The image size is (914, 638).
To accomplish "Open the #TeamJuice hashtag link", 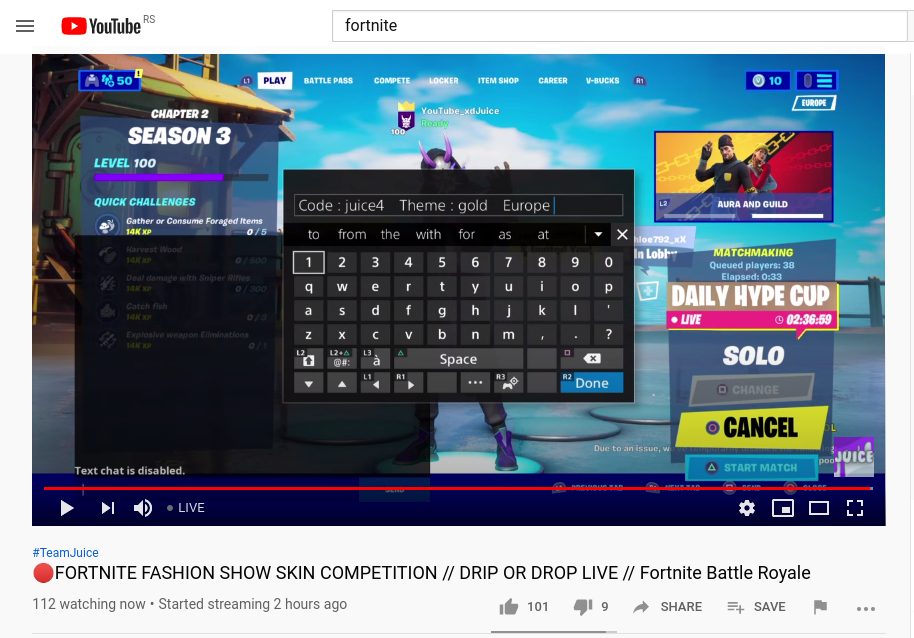I will [65, 553].
